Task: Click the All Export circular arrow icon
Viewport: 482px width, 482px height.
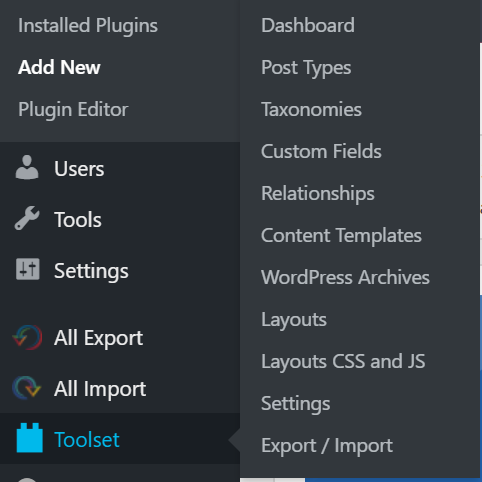Action: [x=27, y=337]
